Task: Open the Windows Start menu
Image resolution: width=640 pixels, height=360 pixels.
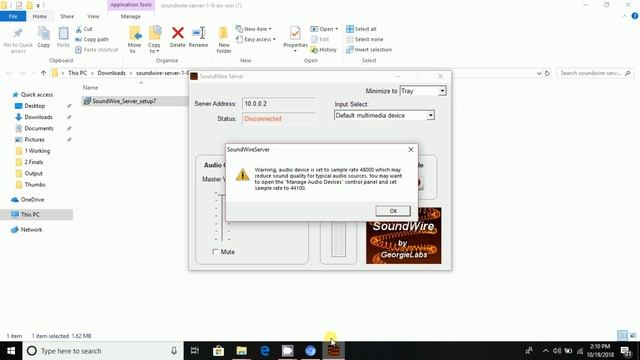Action: 11,351
